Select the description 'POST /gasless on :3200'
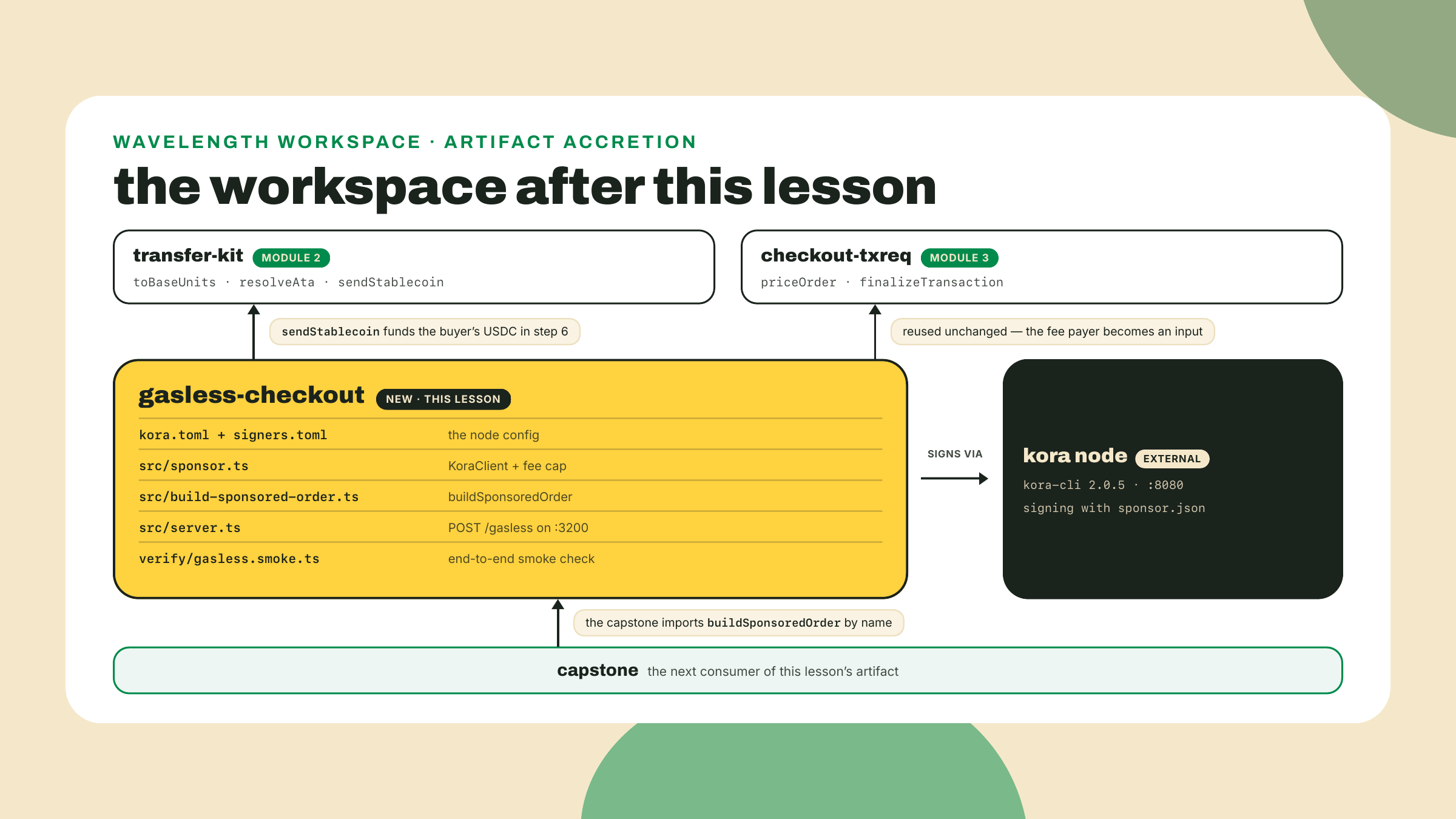Screen dimensions: 1456x819 click(x=518, y=528)
